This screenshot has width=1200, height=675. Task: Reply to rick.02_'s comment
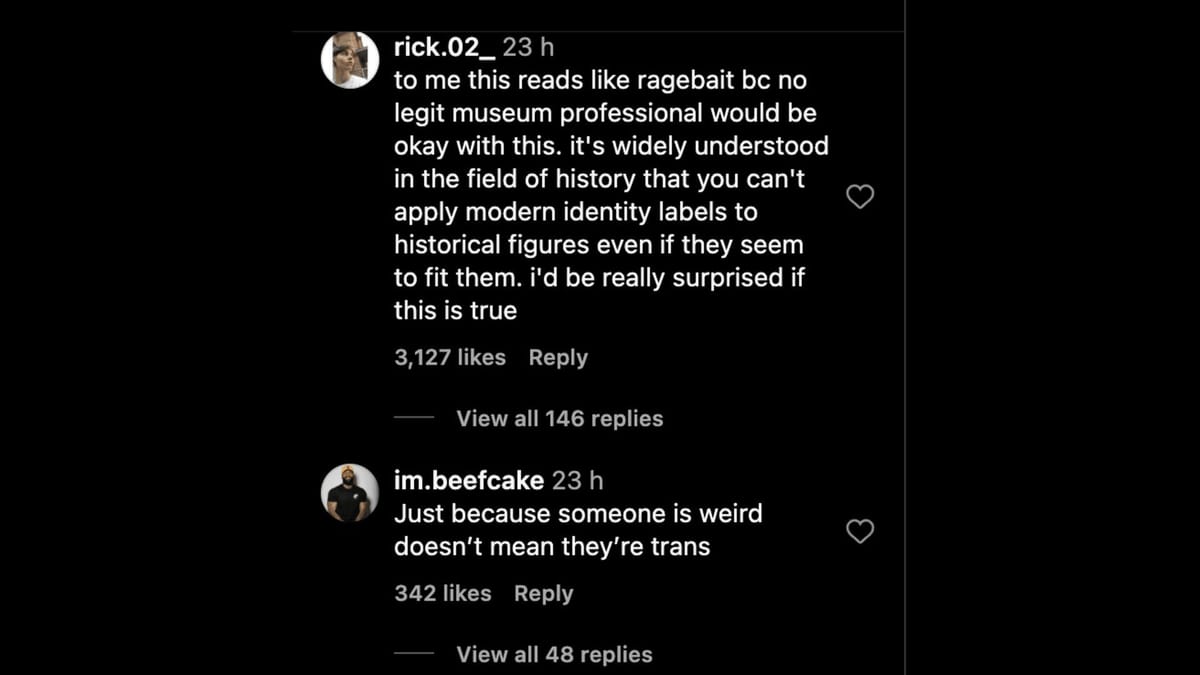[x=557, y=357]
